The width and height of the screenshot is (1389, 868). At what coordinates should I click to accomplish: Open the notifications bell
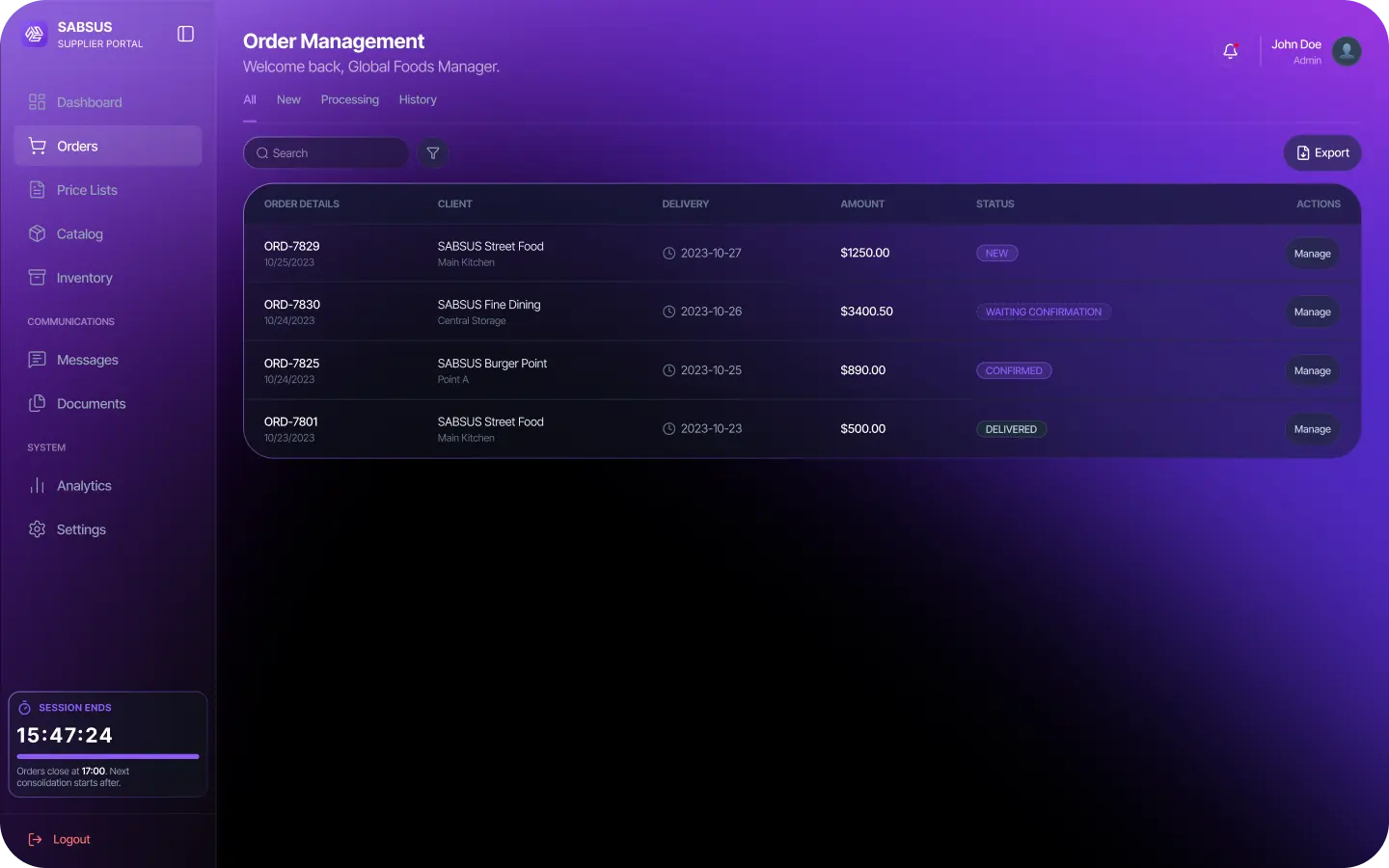pyautogui.click(x=1230, y=51)
